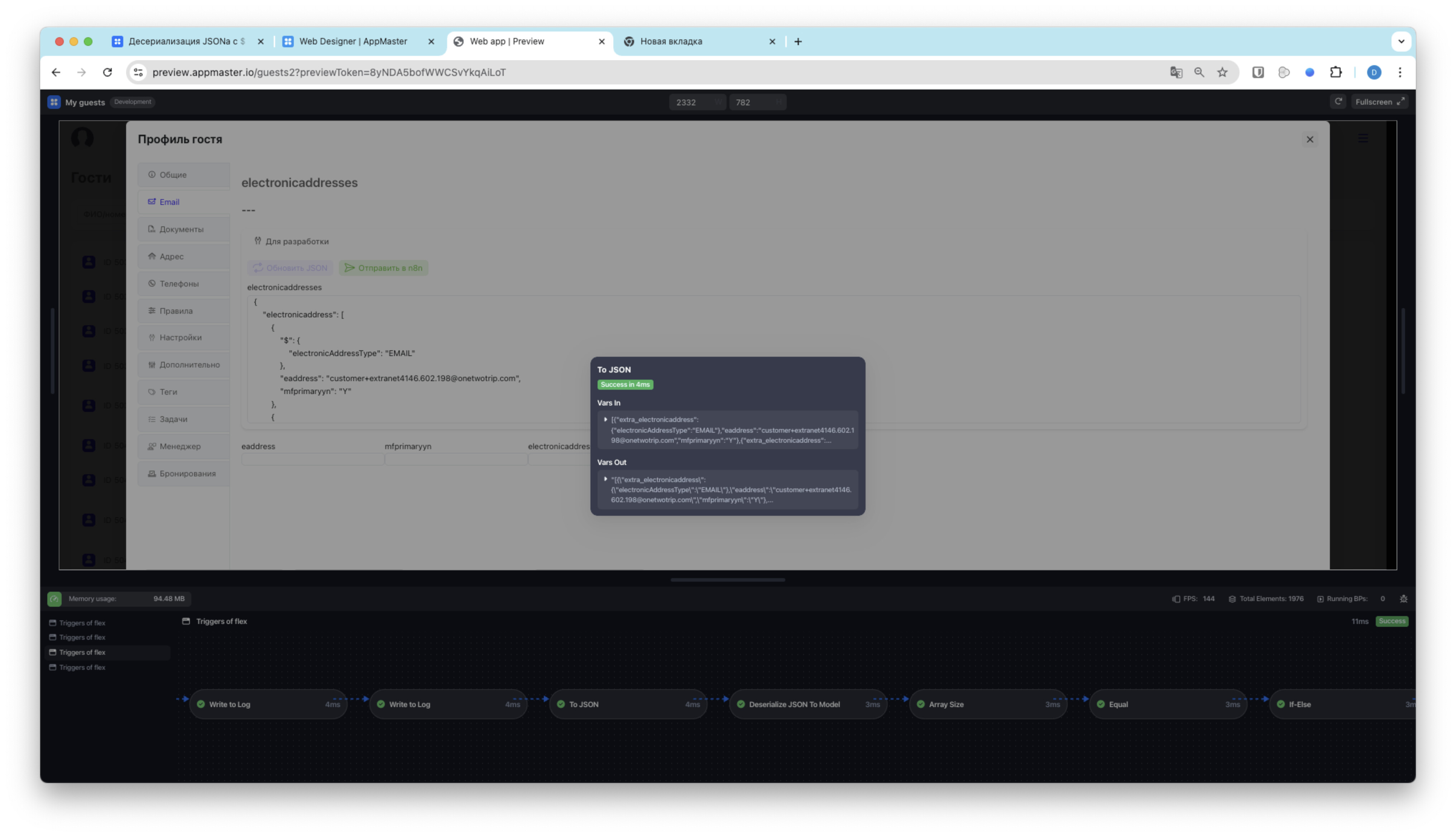Select the fourth Triggers of flex entry

[108, 667]
